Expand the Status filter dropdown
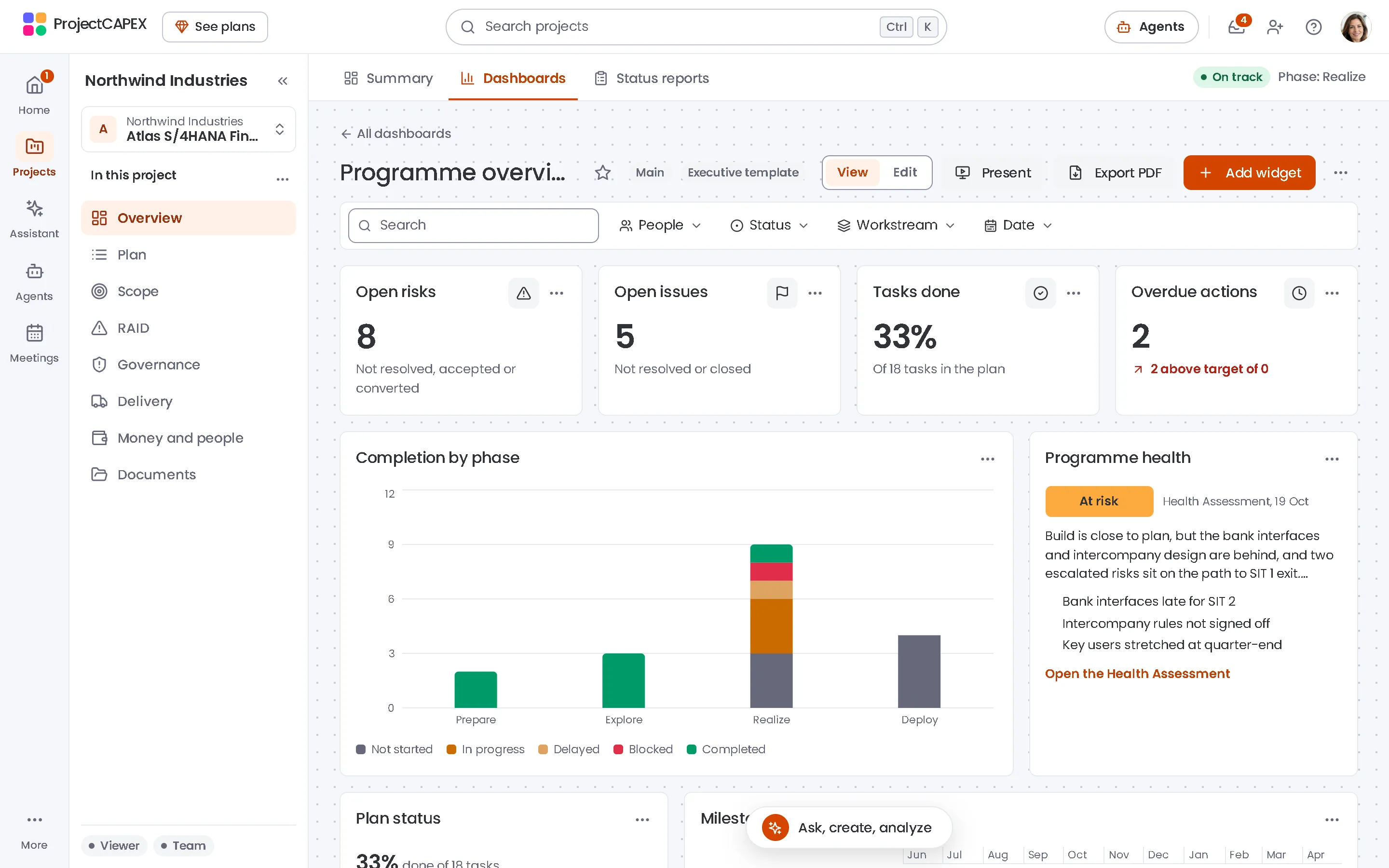The height and width of the screenshot is (868, 1389). tap(769, 225)
